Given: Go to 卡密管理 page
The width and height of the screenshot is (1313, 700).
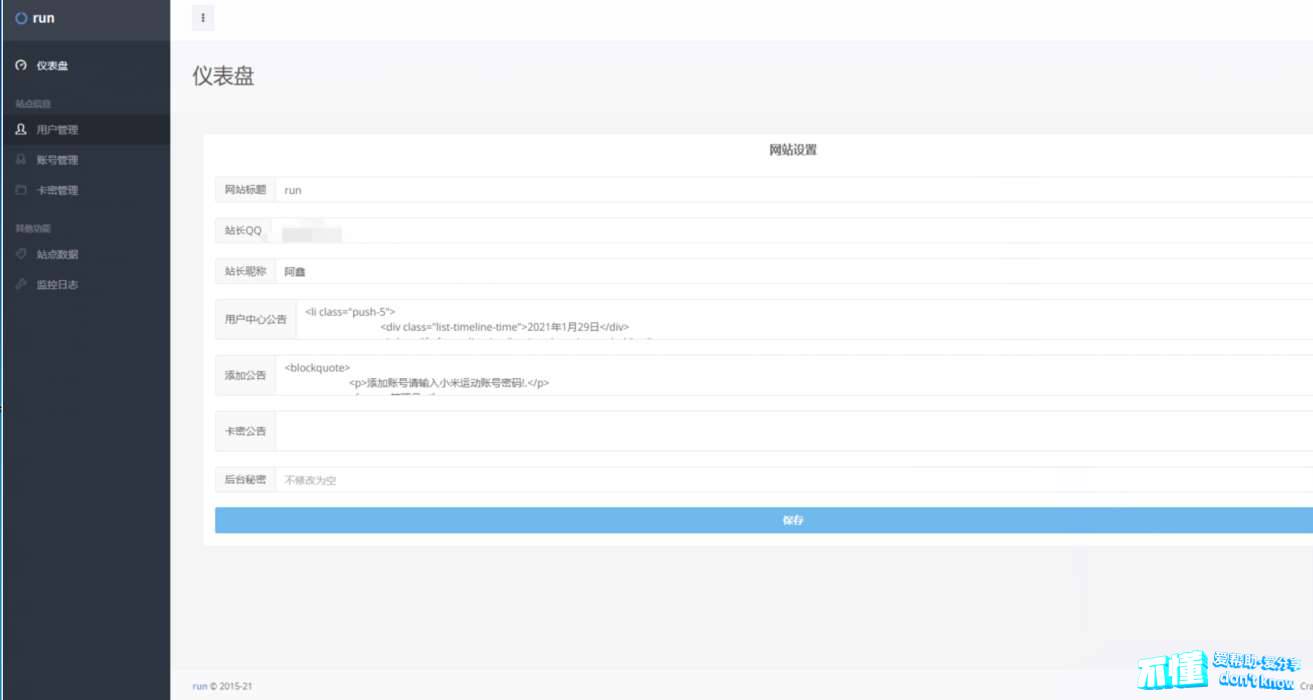Looking at the screenshot, I should tap(57, 190).
